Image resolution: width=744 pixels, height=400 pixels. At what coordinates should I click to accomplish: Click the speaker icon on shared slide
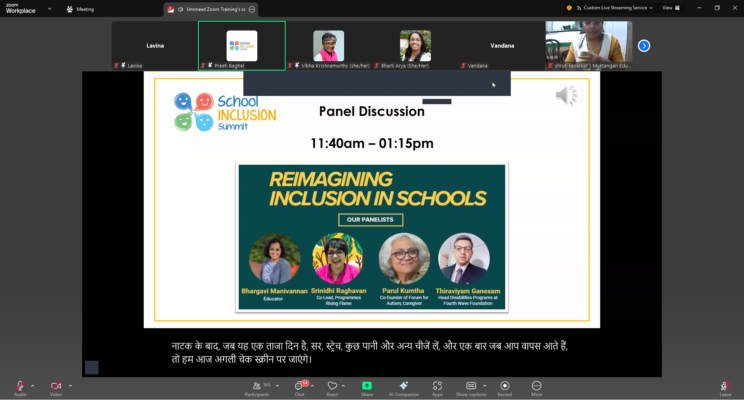(x=567, y=95)
